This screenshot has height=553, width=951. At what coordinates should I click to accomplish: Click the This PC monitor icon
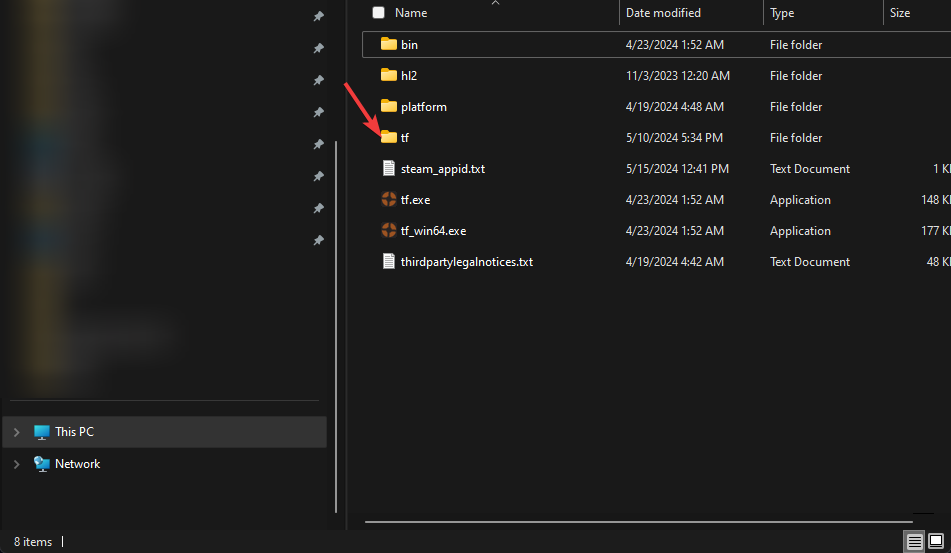pyautogui.click(x=42, y=432)
